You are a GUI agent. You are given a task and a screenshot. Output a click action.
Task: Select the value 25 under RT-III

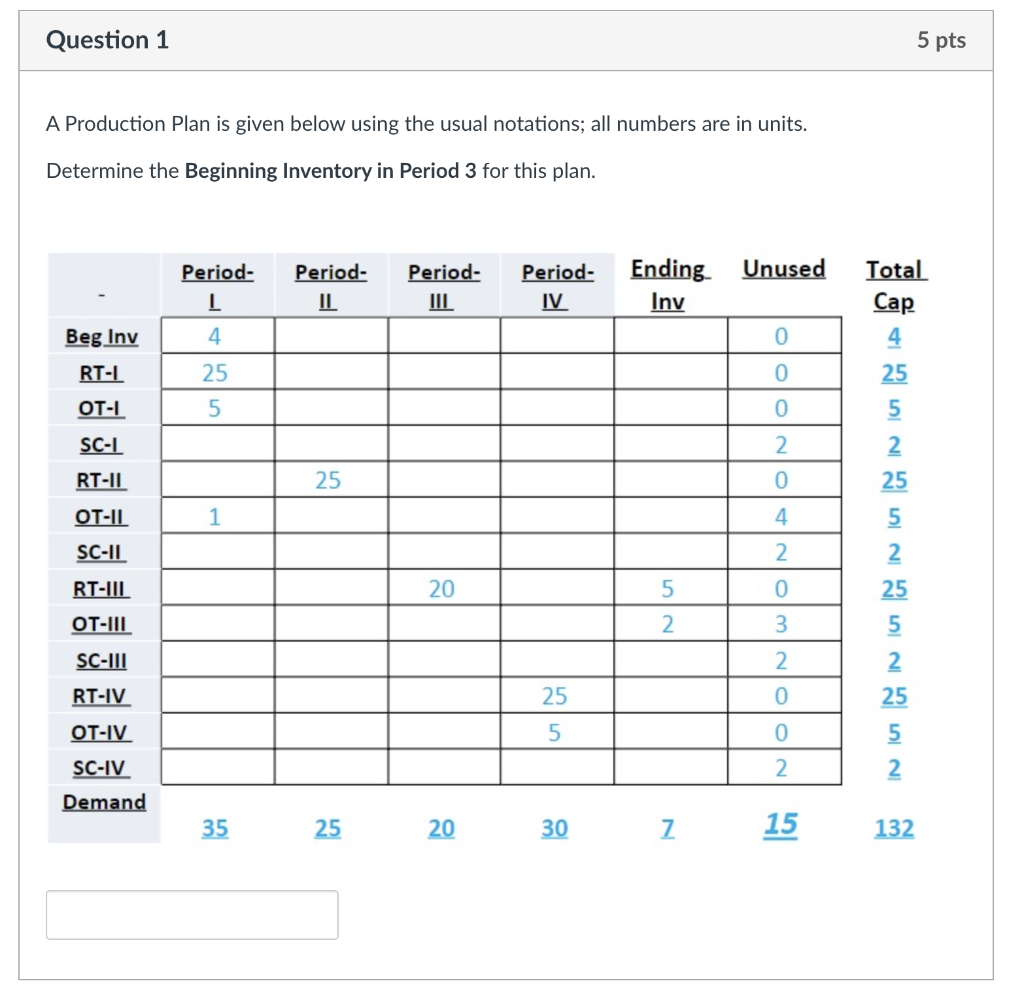click(x=894, y=589)
